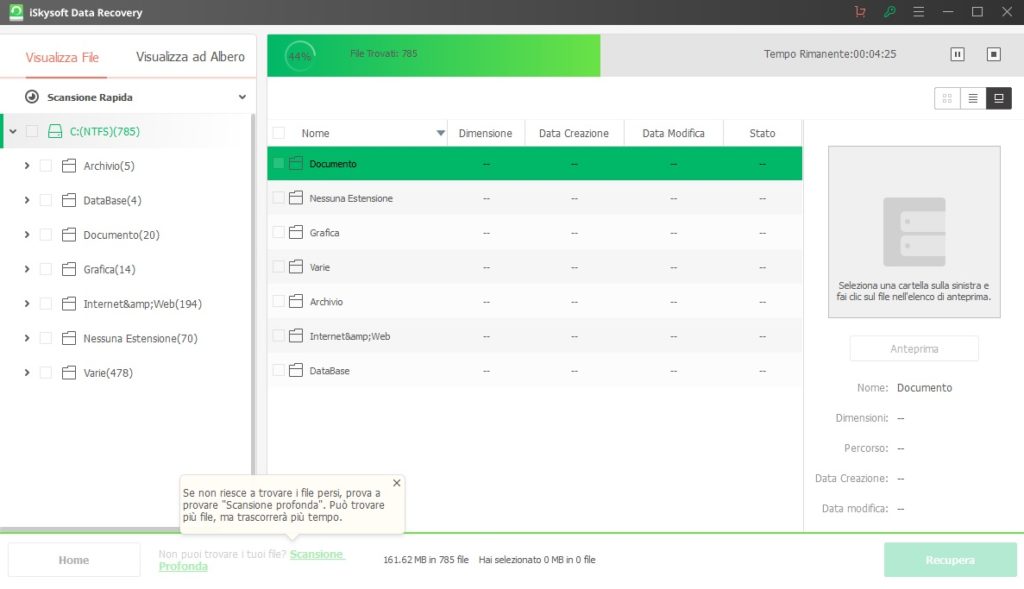This screenshot has width=1024, height=589.
Task: Sort by Data Creazione column header
Action: [x=573, y=133]
